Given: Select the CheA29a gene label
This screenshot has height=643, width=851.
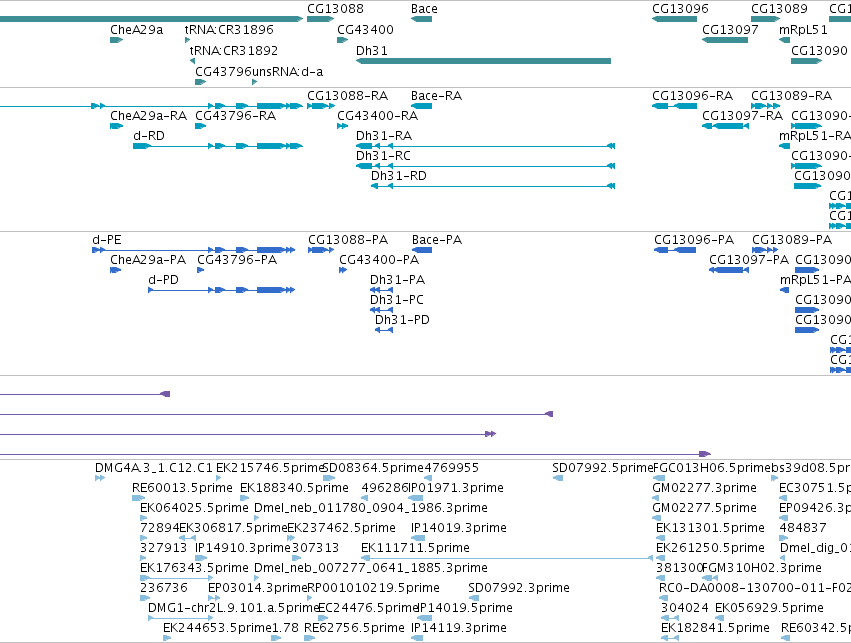Looking at the screenshot, I should pos(136,30).
